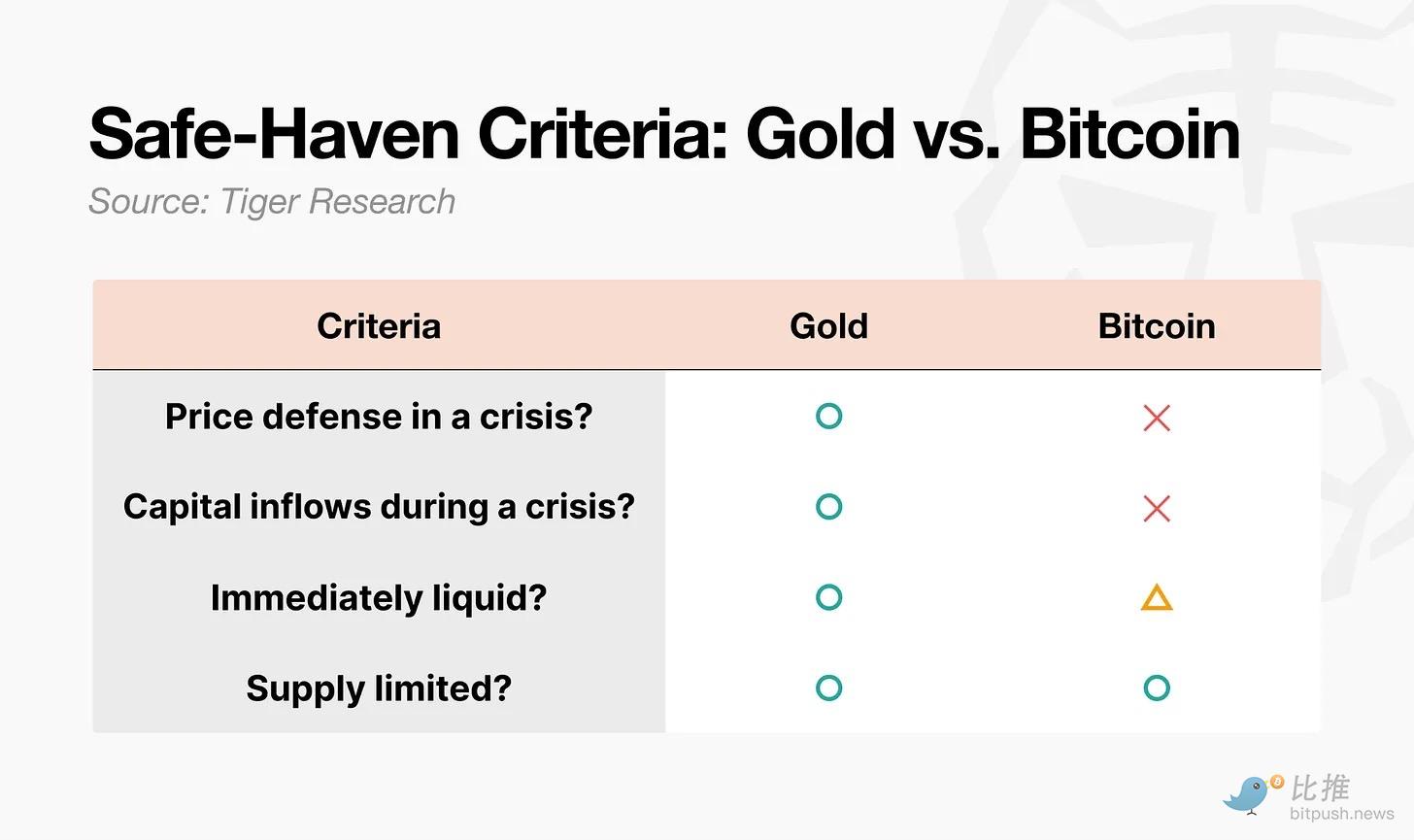Click Bitcoin's orange triangle for Immediately liquid
This screenshot has width=1414, height=840.
[1157, 597]
